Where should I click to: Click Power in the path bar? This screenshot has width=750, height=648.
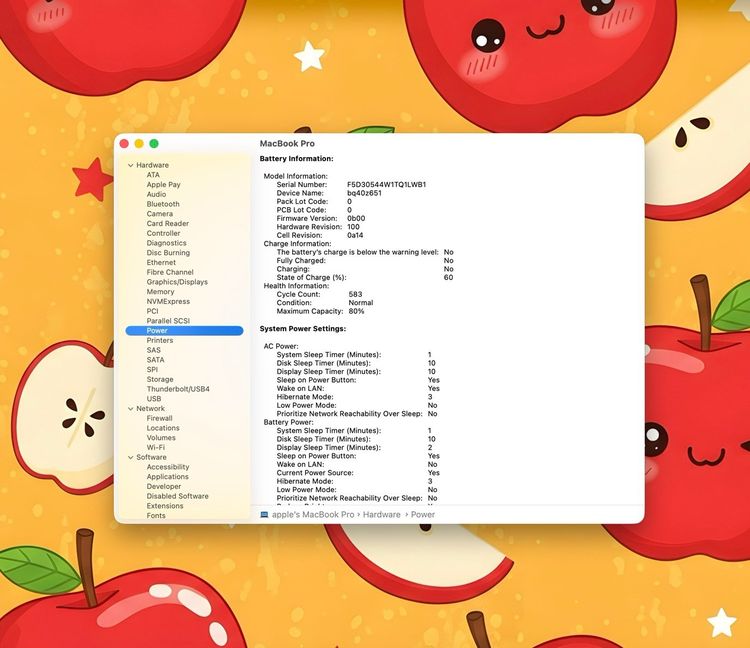(423, 515)
